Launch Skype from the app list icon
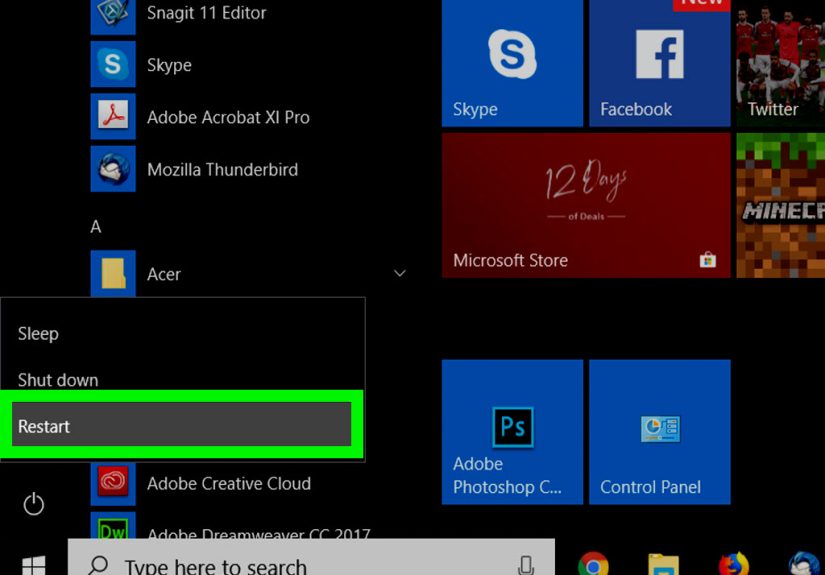The image size is (825, 575). point(113,64)
